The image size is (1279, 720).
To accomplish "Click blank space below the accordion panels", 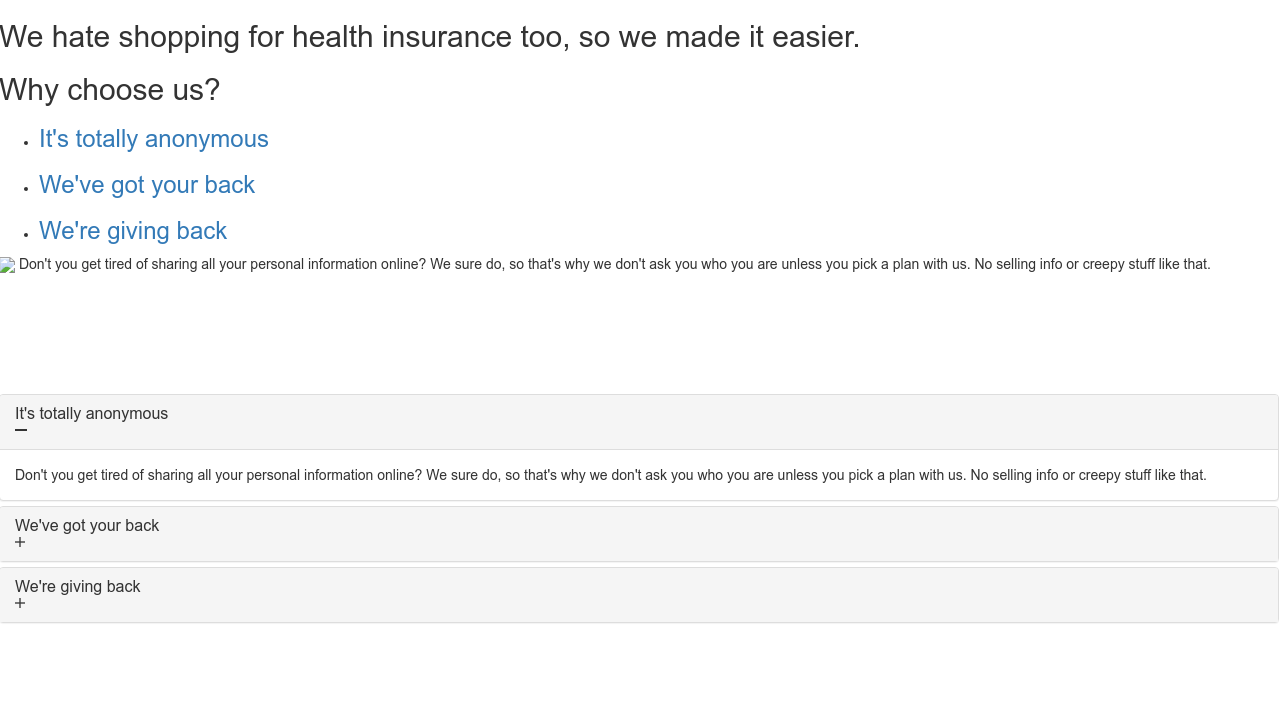I will tap(640, 670).
